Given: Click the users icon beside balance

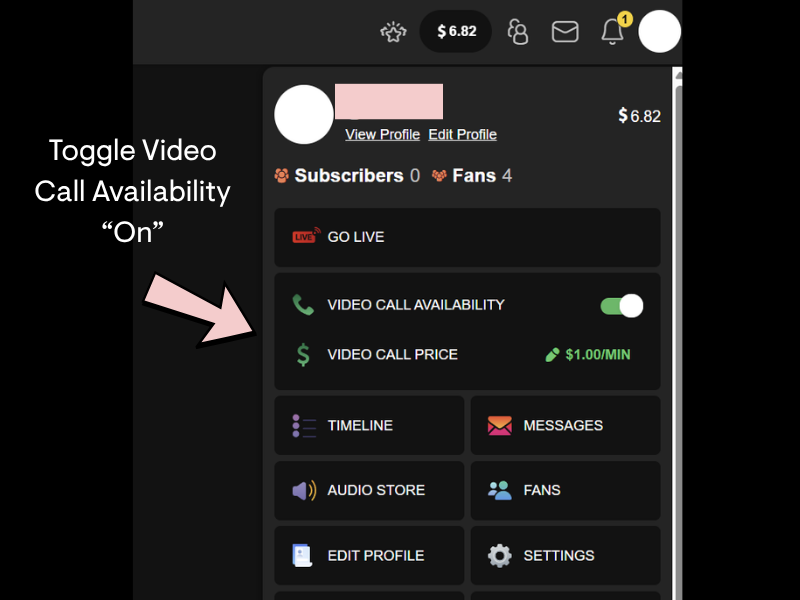Looking at the screenshot, I should point(518,32).
